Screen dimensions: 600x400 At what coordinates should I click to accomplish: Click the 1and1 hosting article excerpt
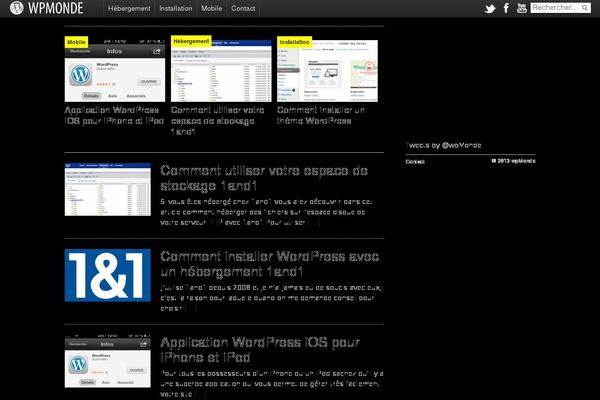pyautogui.click(x=271, y=298)
